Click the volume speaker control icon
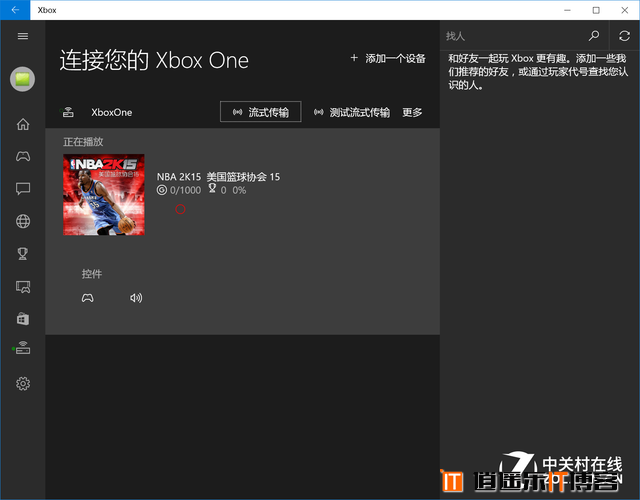Image resolution: width=640 pixels, height=500 pixels. (136, 298)
